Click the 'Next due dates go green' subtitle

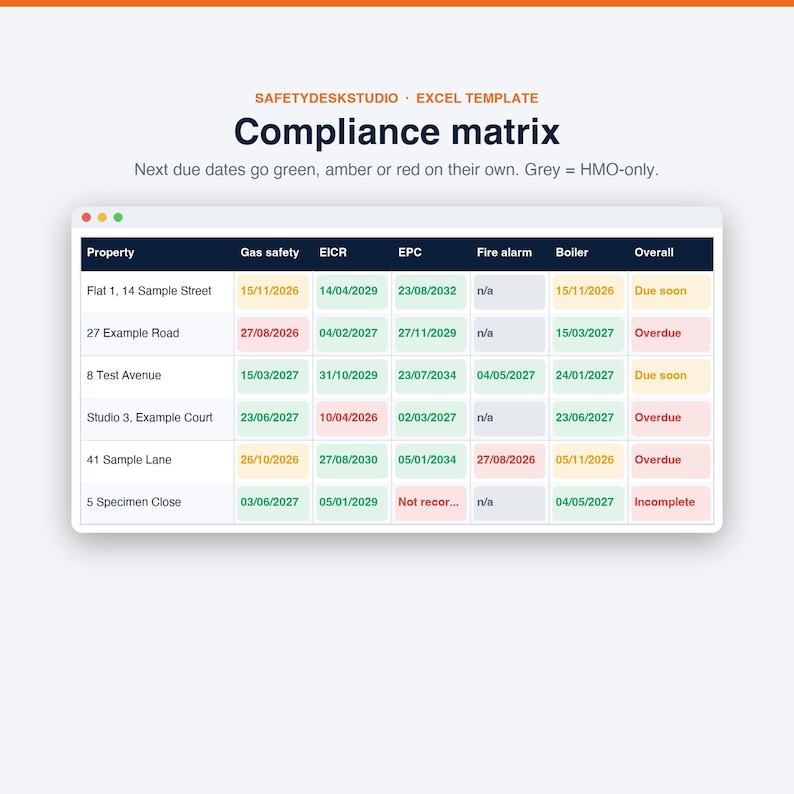click(x=396, y=170)
